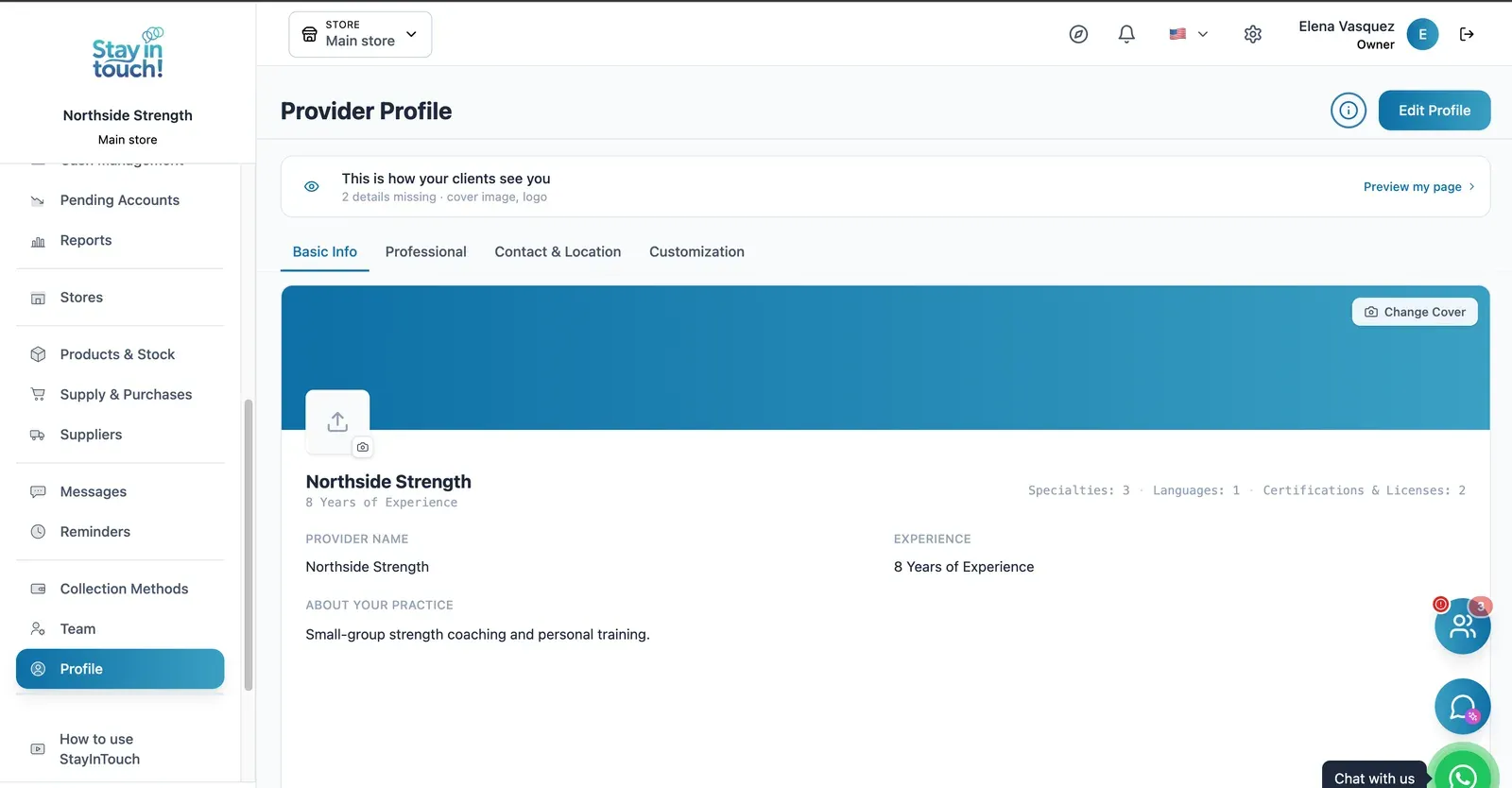The image size is (1512, 788).
Task: Open the team contacts floating button
Action: click(1462, 625)
